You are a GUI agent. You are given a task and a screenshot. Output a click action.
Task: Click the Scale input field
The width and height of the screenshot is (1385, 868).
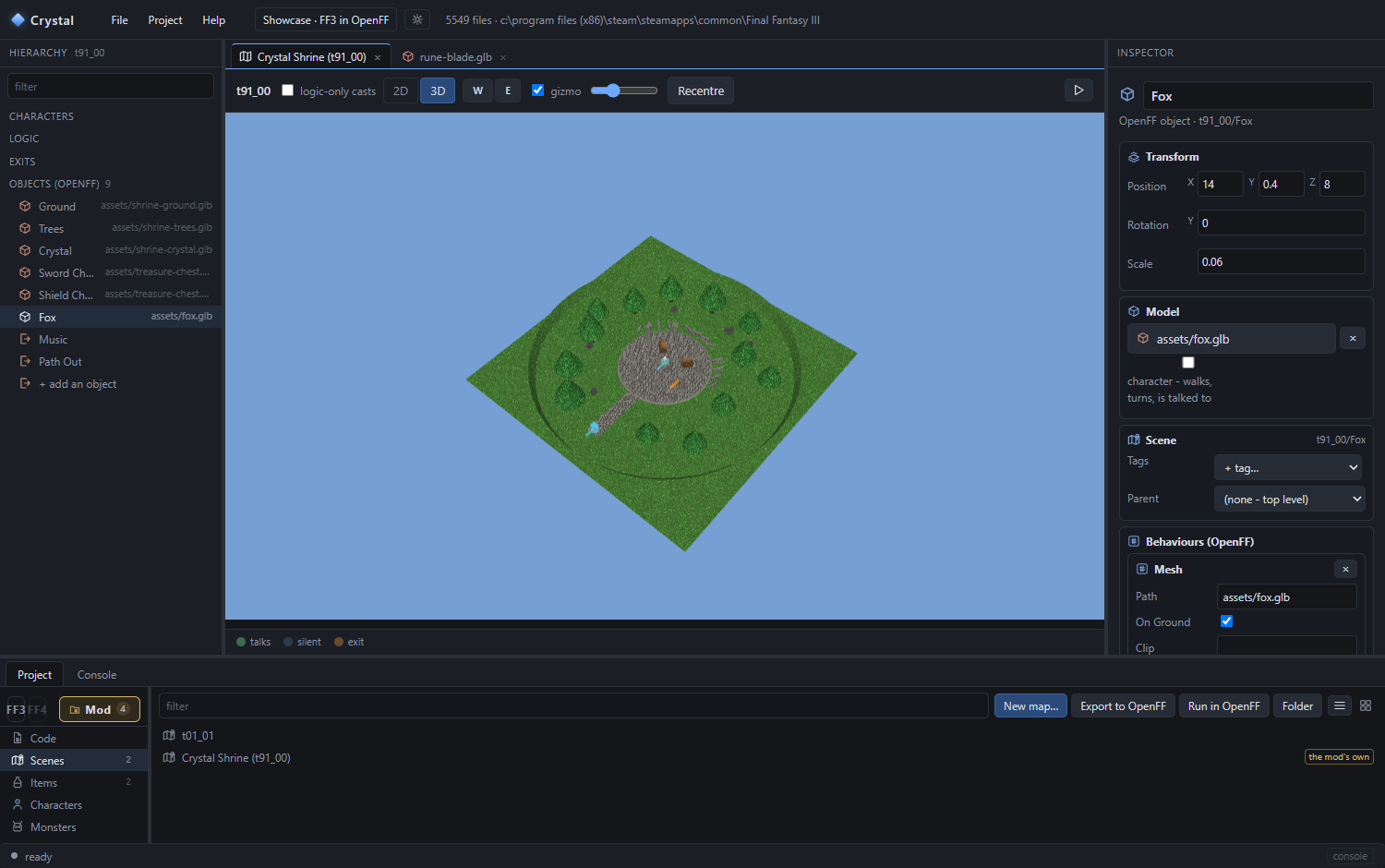coord(1281,261)
